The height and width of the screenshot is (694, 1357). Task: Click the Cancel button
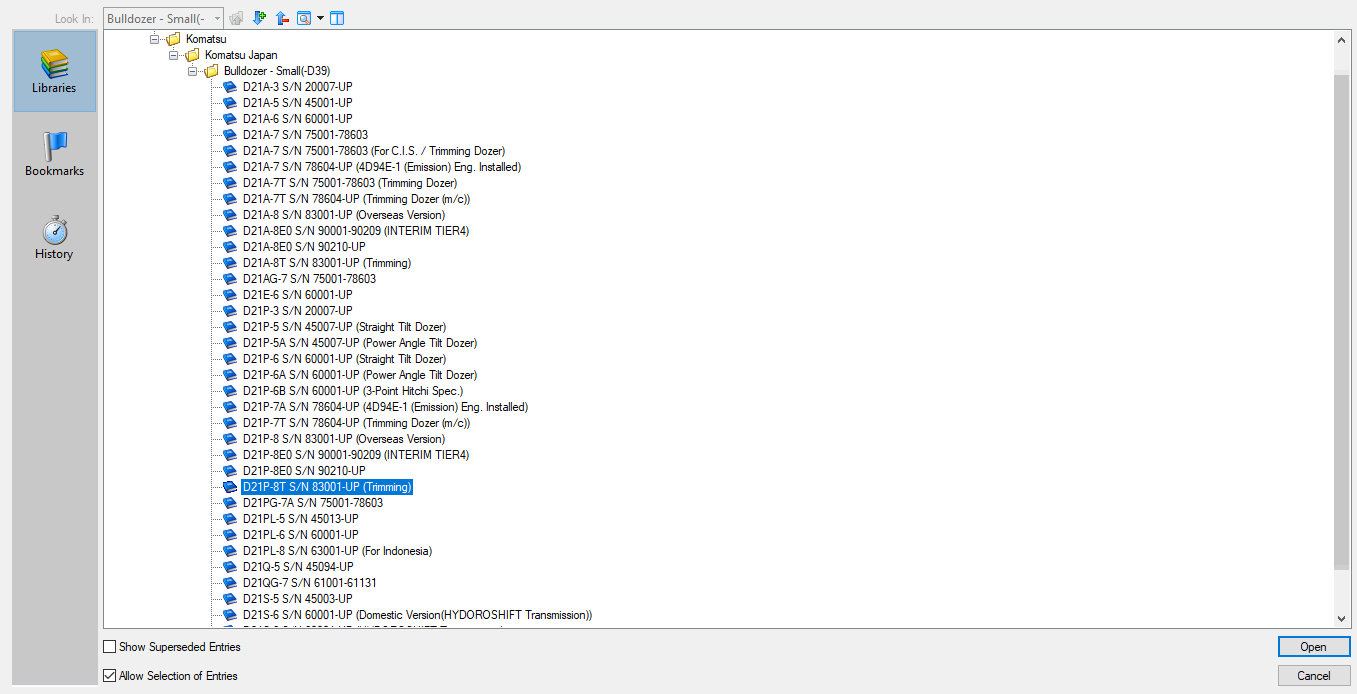click(x=1314, y=676)
